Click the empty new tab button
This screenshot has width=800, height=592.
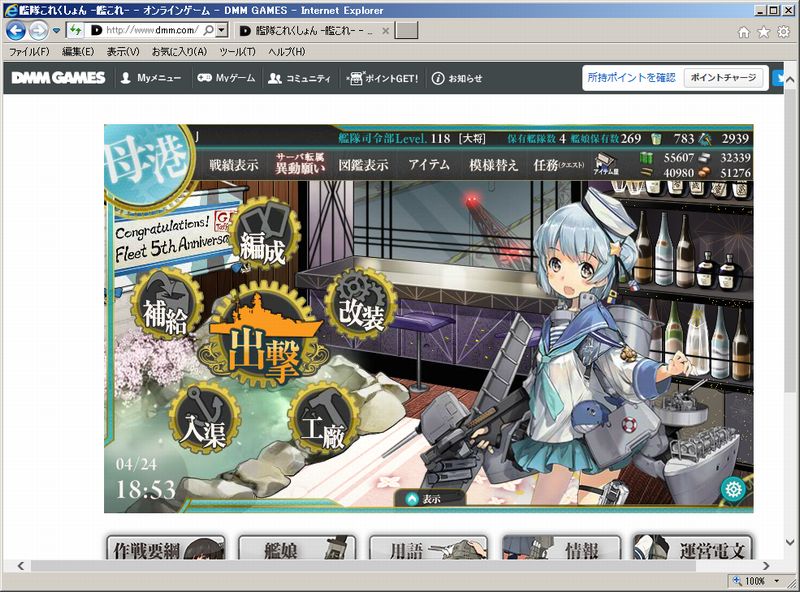(407, 30)
